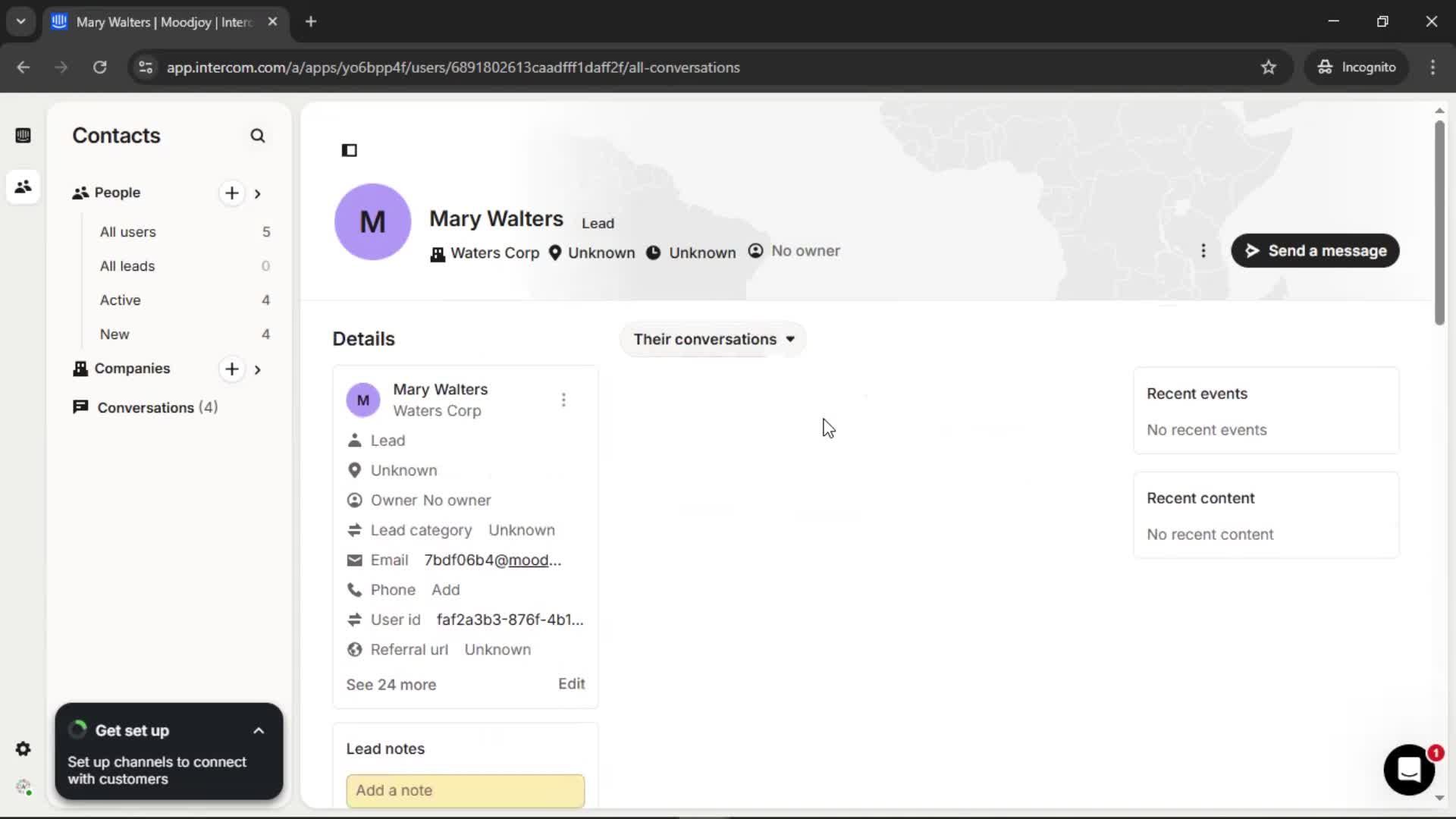Open the Intercom inbox icon in left rail
Viewport: 1456px width, 819px height.
click(x=23, y=136)
